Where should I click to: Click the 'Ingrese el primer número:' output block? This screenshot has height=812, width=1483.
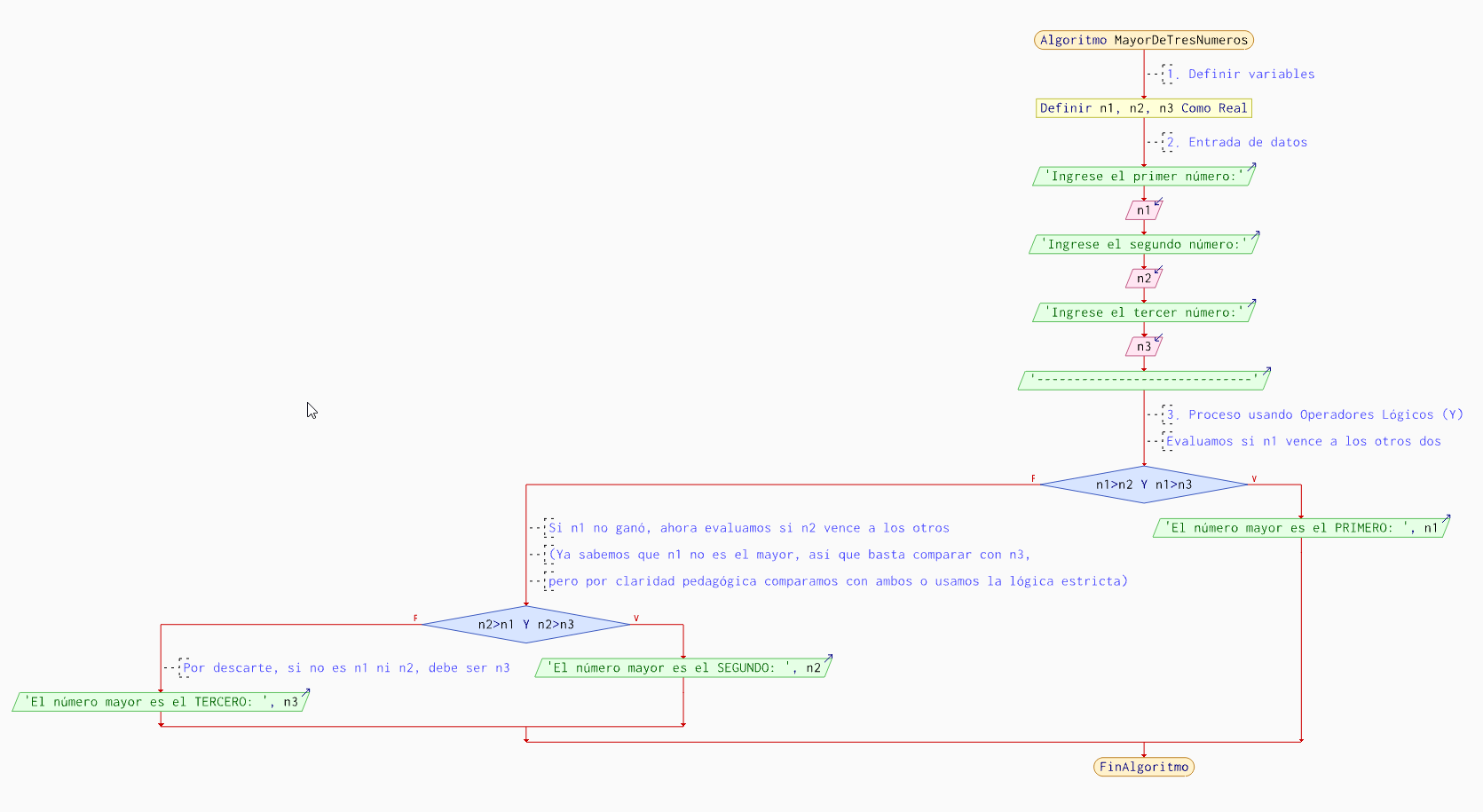[1143, 177]
